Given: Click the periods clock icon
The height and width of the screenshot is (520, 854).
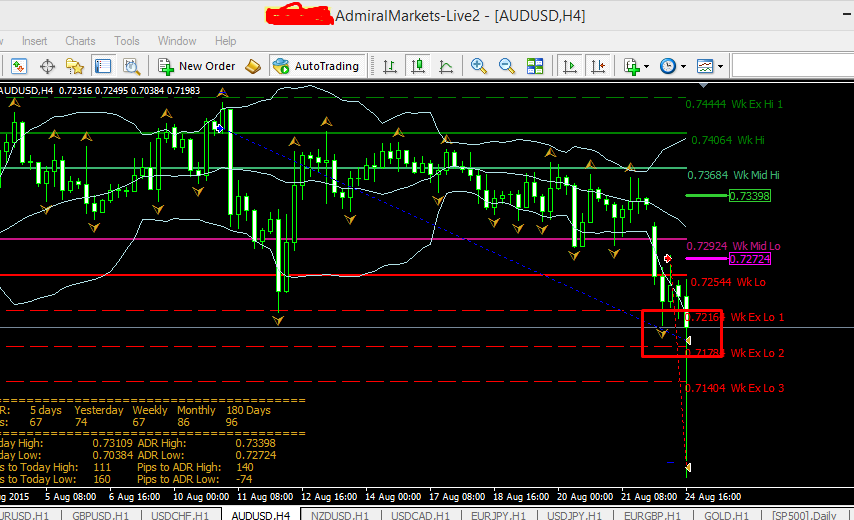Looking at the screenshot, I should pyautogui.click(x=668, y=66).
